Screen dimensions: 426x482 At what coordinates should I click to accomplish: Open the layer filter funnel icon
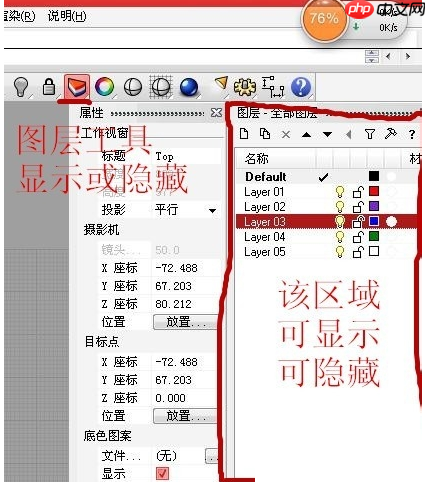[370, 134]
